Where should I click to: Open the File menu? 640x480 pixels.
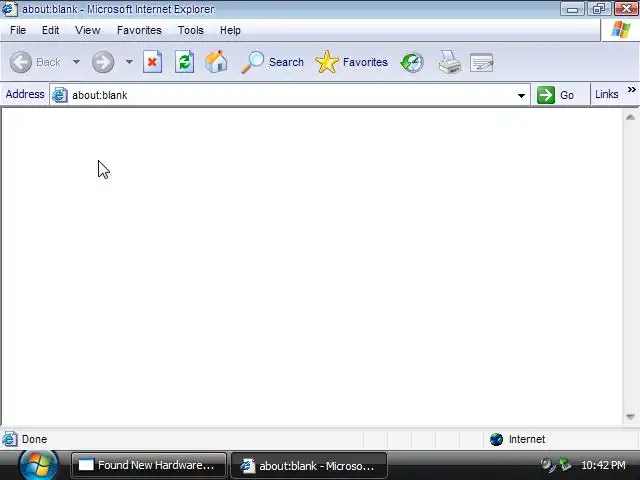point(18,30)
